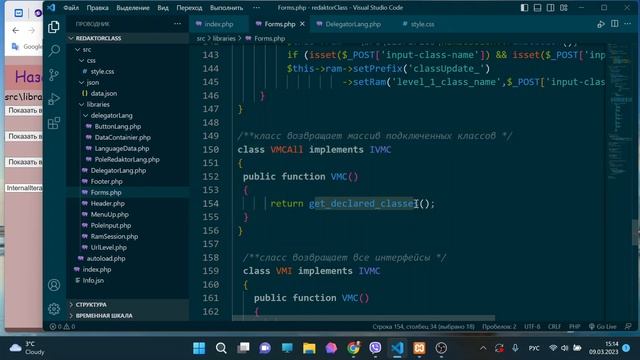Open the Search view in activity bar

(54, 51)
